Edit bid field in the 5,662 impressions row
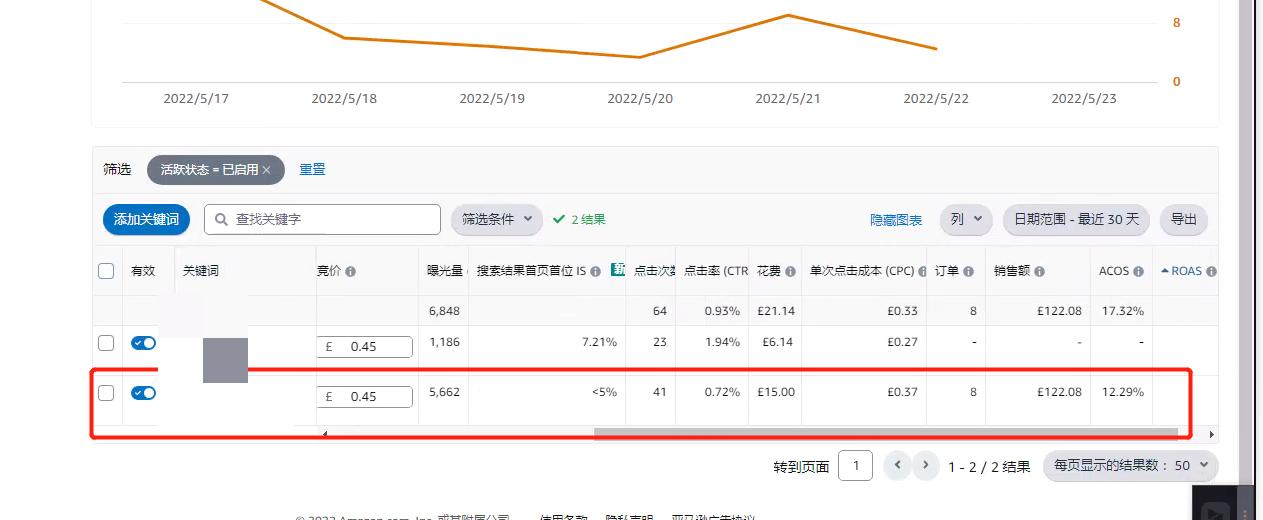The image size is (1263, 520). pos(364,397)
